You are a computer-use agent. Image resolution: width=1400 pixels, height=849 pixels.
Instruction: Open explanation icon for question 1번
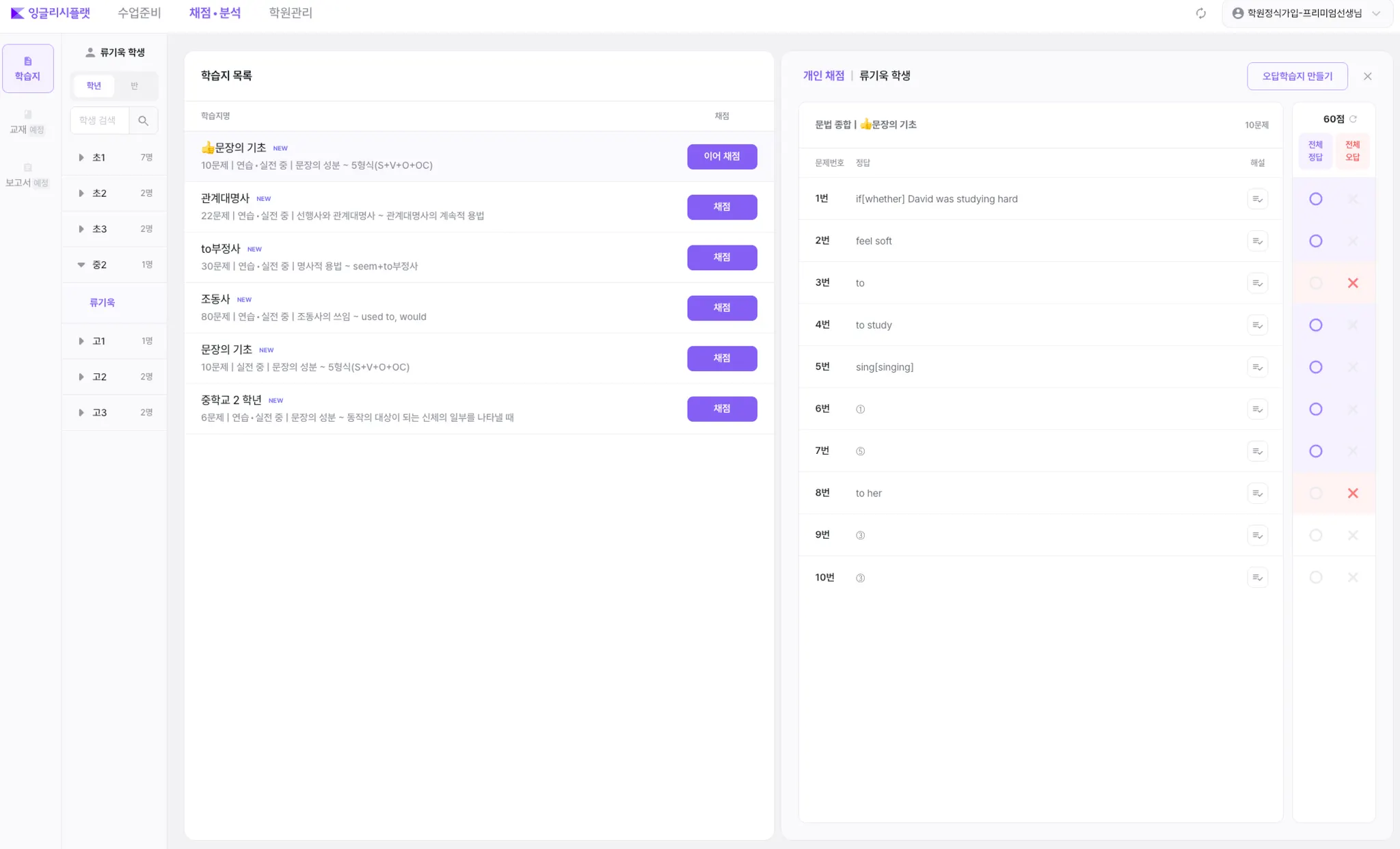click(x=1256, y=199)
